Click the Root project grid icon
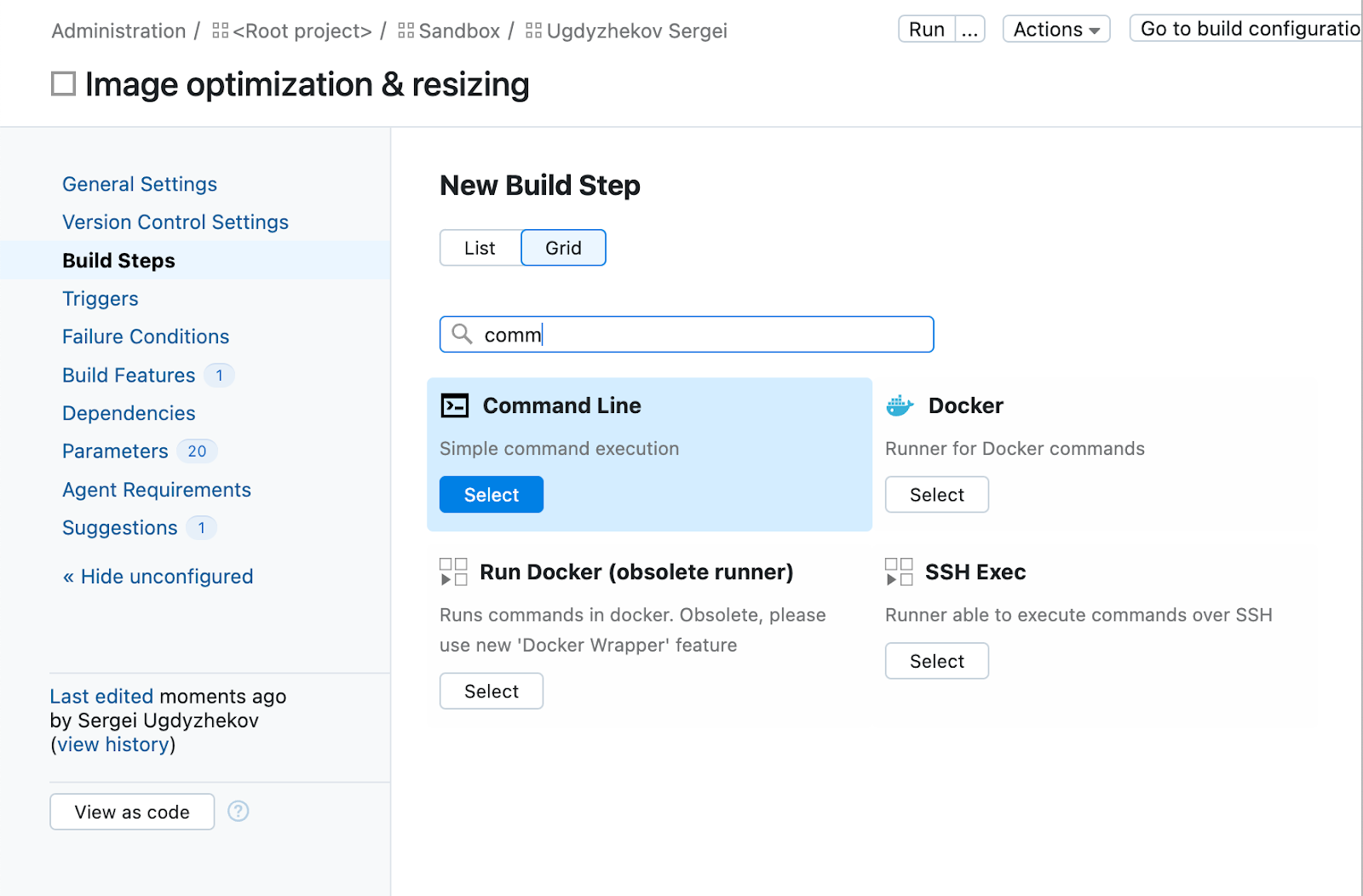This screenshot has height=896, width=1363. (x=221, y=32)
